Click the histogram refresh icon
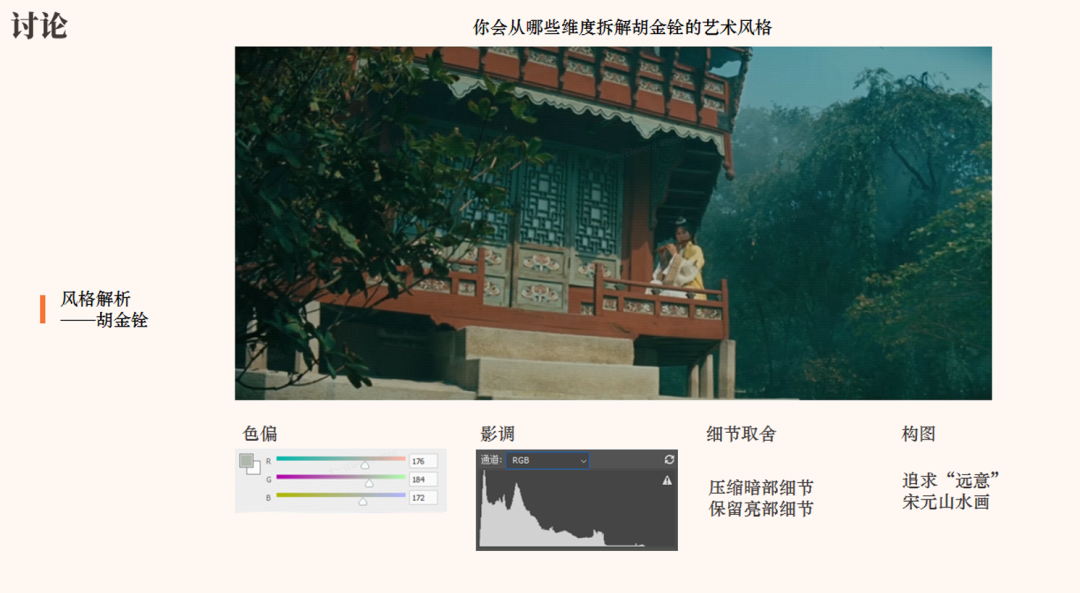Screen dimensions: 1080x593 tap(669, 459)
